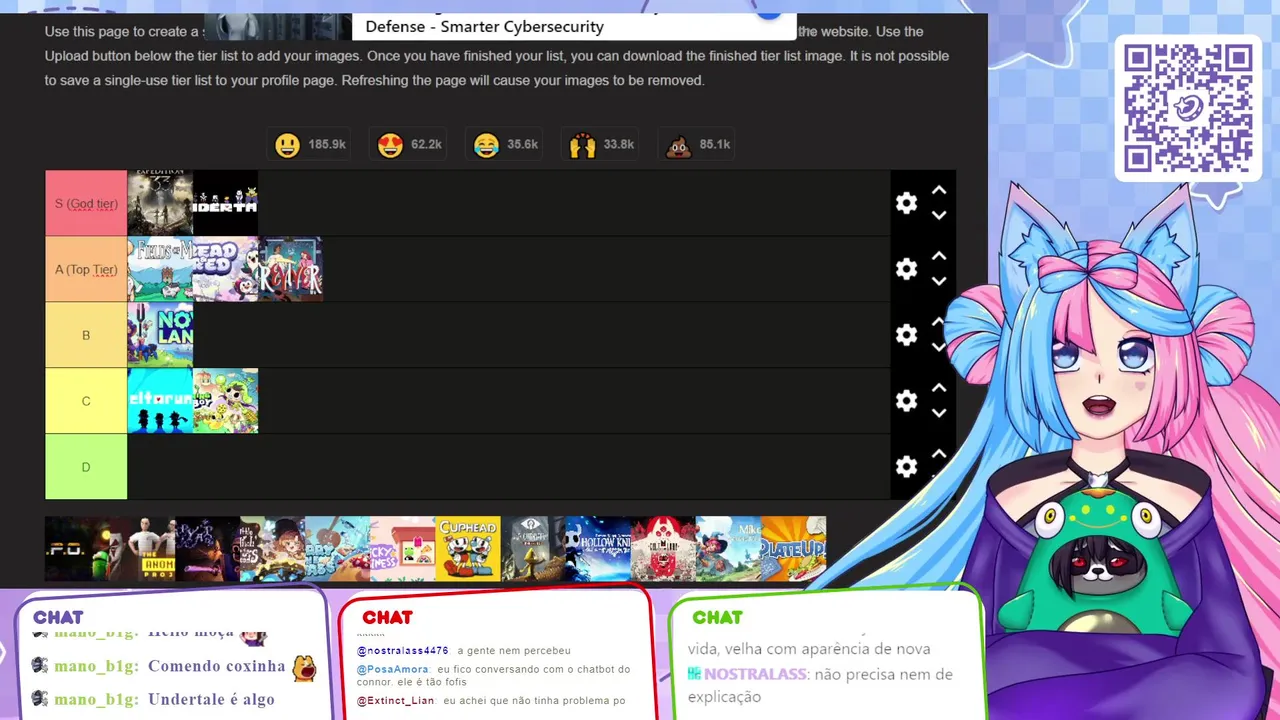1280x720 pixels.
Task: Click the @Extinct_Lian username in red chat
Action: pos(396,701)
